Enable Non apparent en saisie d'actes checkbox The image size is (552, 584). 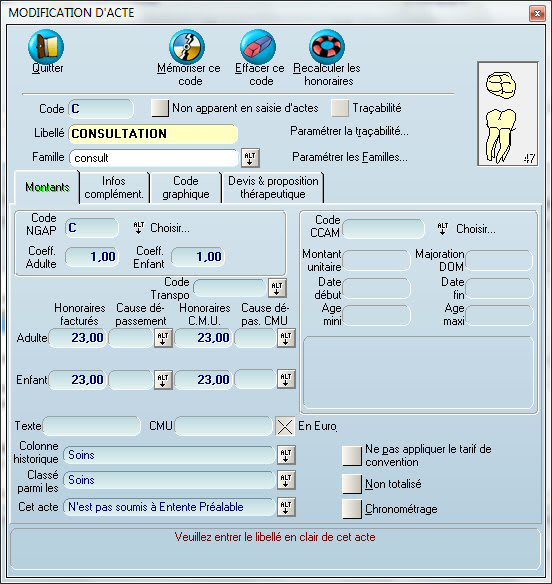click(x=160, y=108)
